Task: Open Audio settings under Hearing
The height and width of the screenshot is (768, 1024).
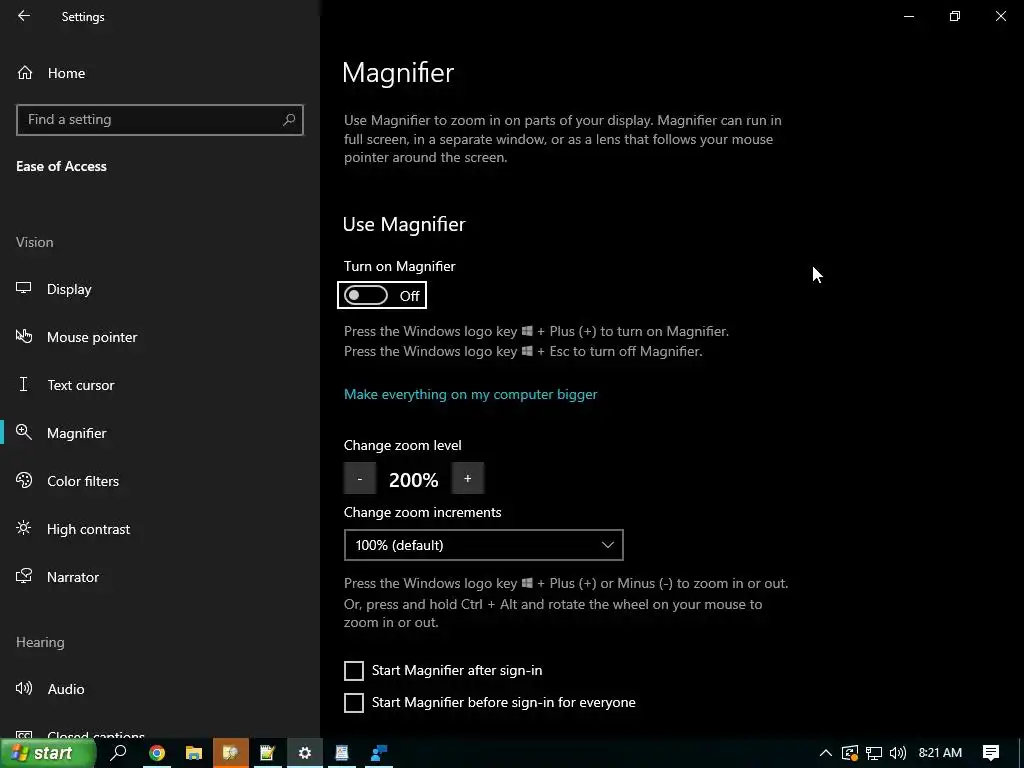Action: (65, 689)
